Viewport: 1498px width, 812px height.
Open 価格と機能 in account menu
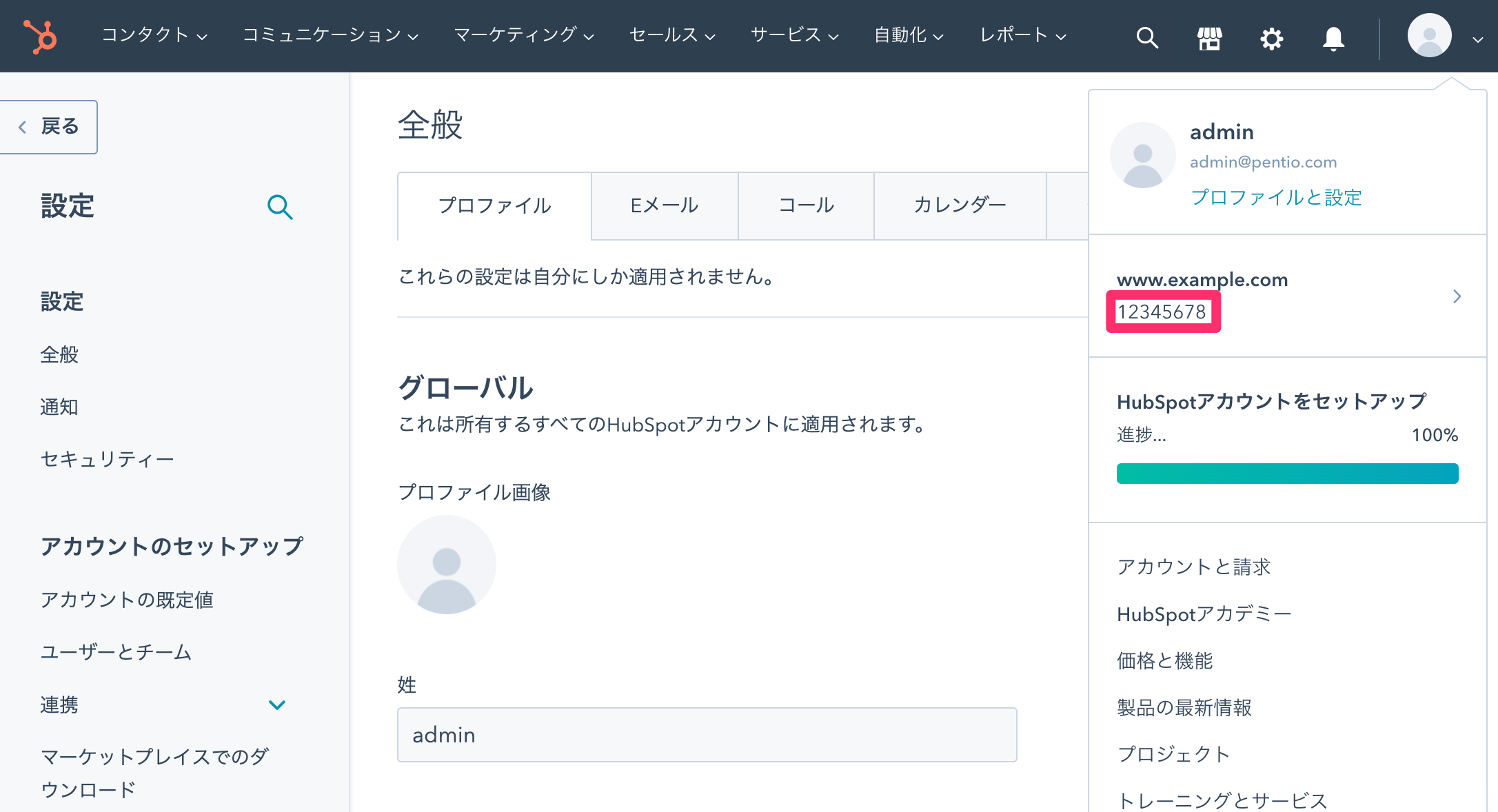click(x=1164, y=660)
